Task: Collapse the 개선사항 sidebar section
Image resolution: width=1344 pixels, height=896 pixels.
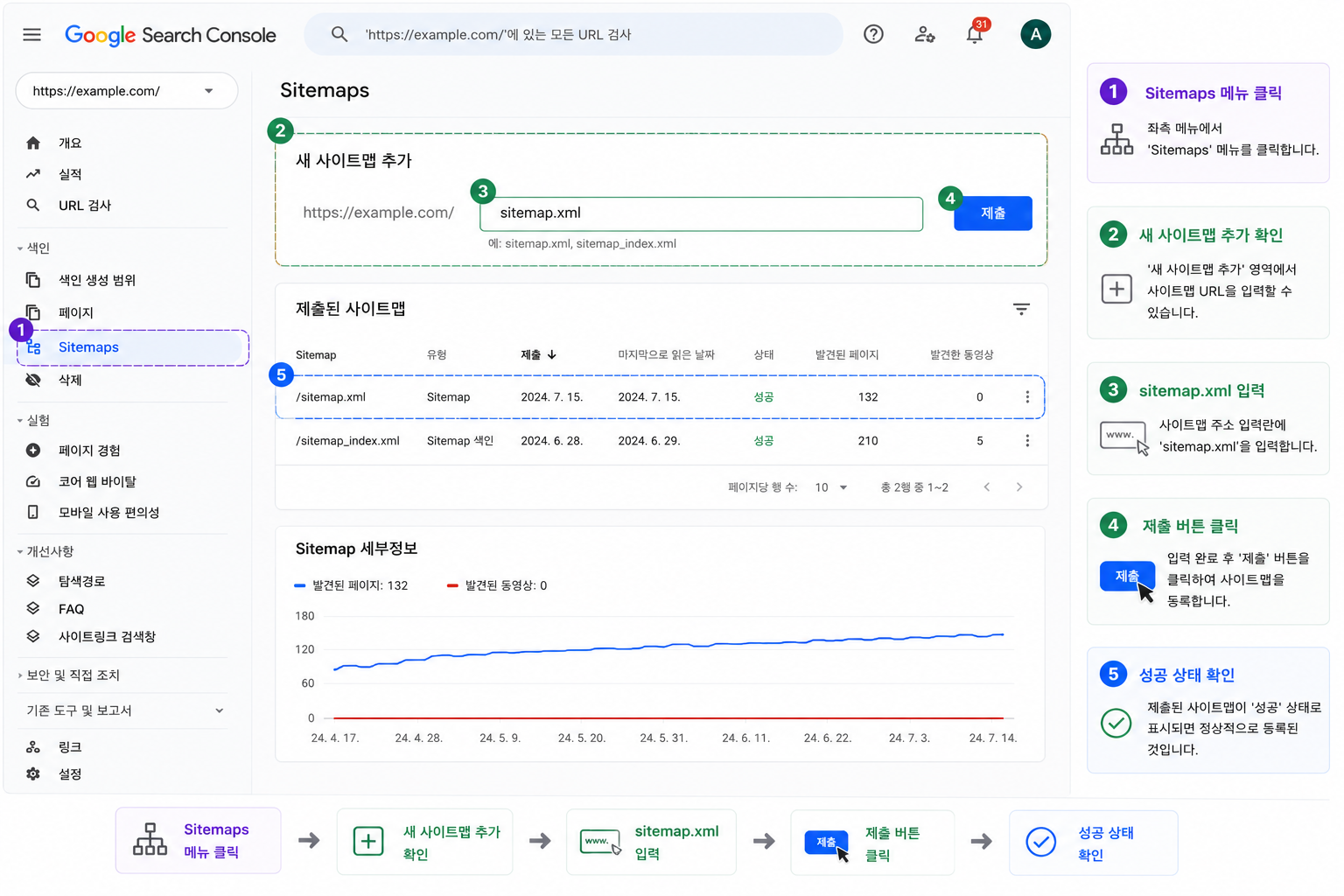Action: pos(45,552)
